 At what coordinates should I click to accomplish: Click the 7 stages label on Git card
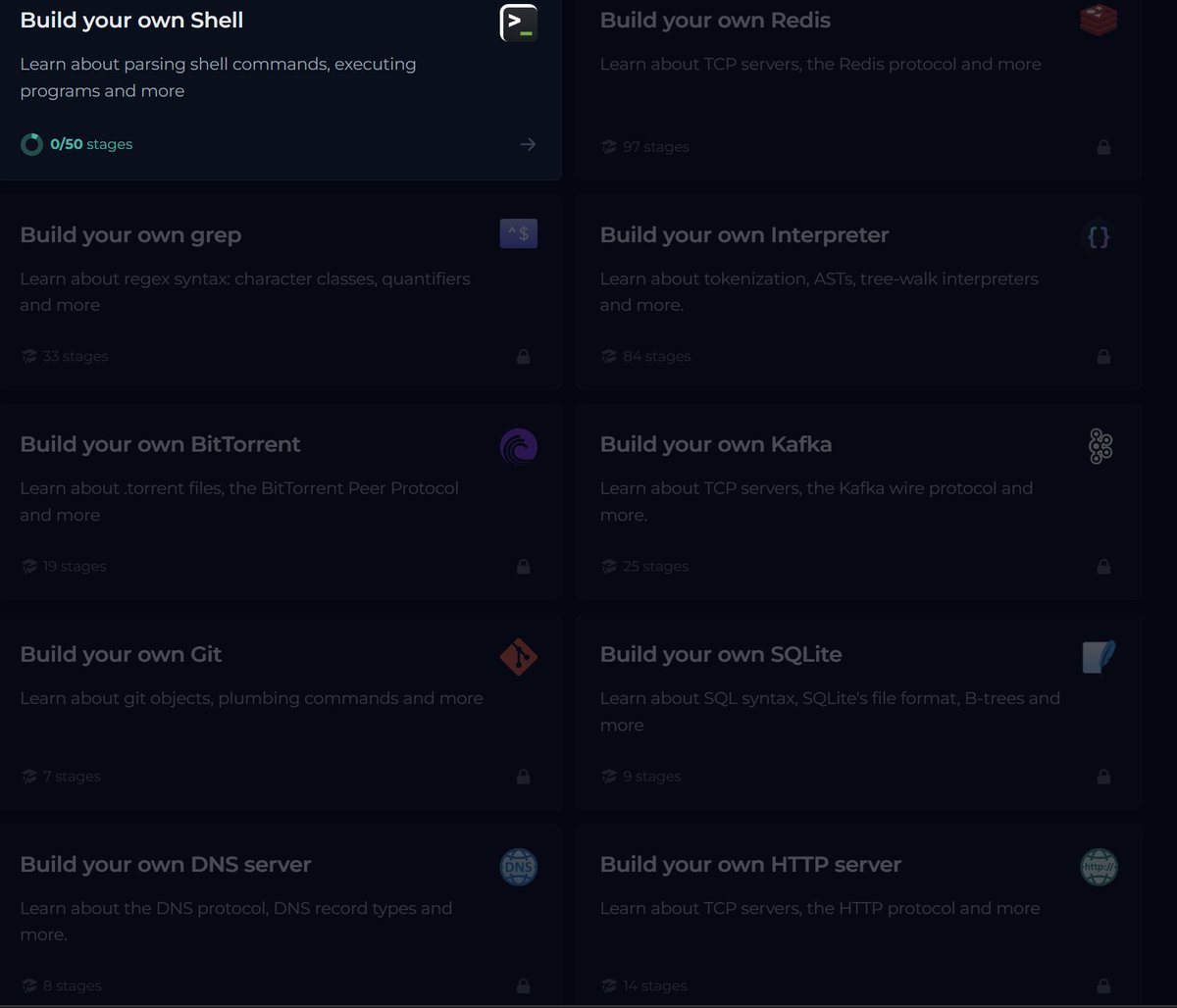(x=72, y=776)
